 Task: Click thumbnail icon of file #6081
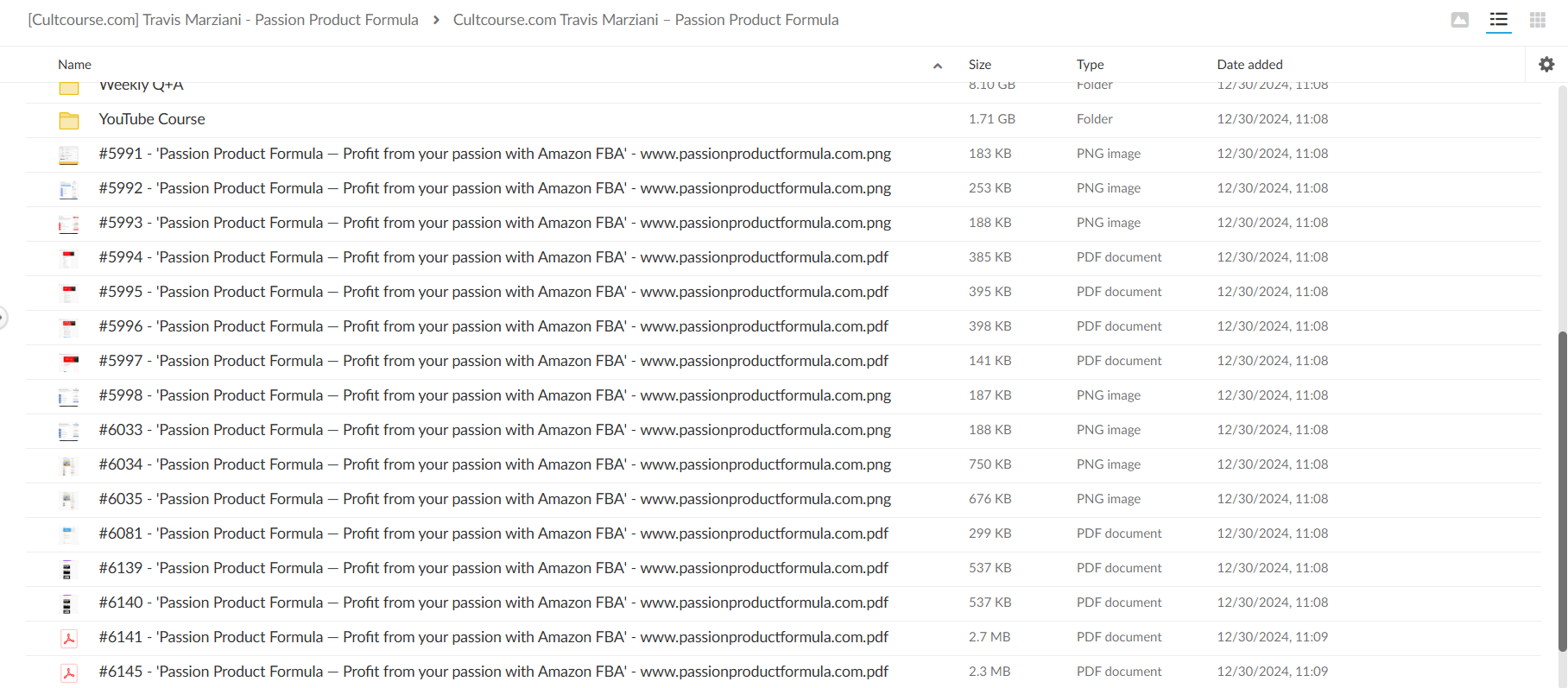69,534
